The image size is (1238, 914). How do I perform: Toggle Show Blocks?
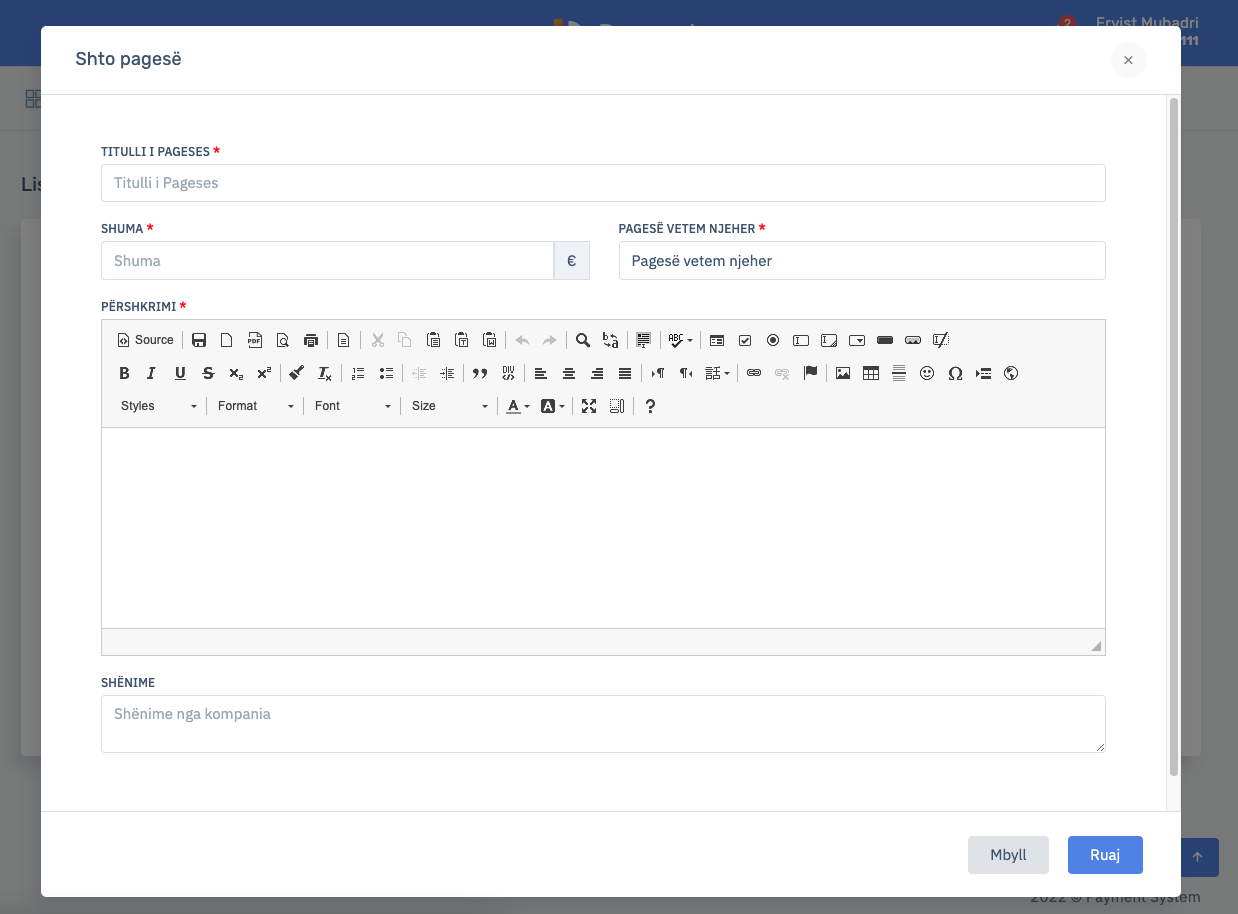617,406
